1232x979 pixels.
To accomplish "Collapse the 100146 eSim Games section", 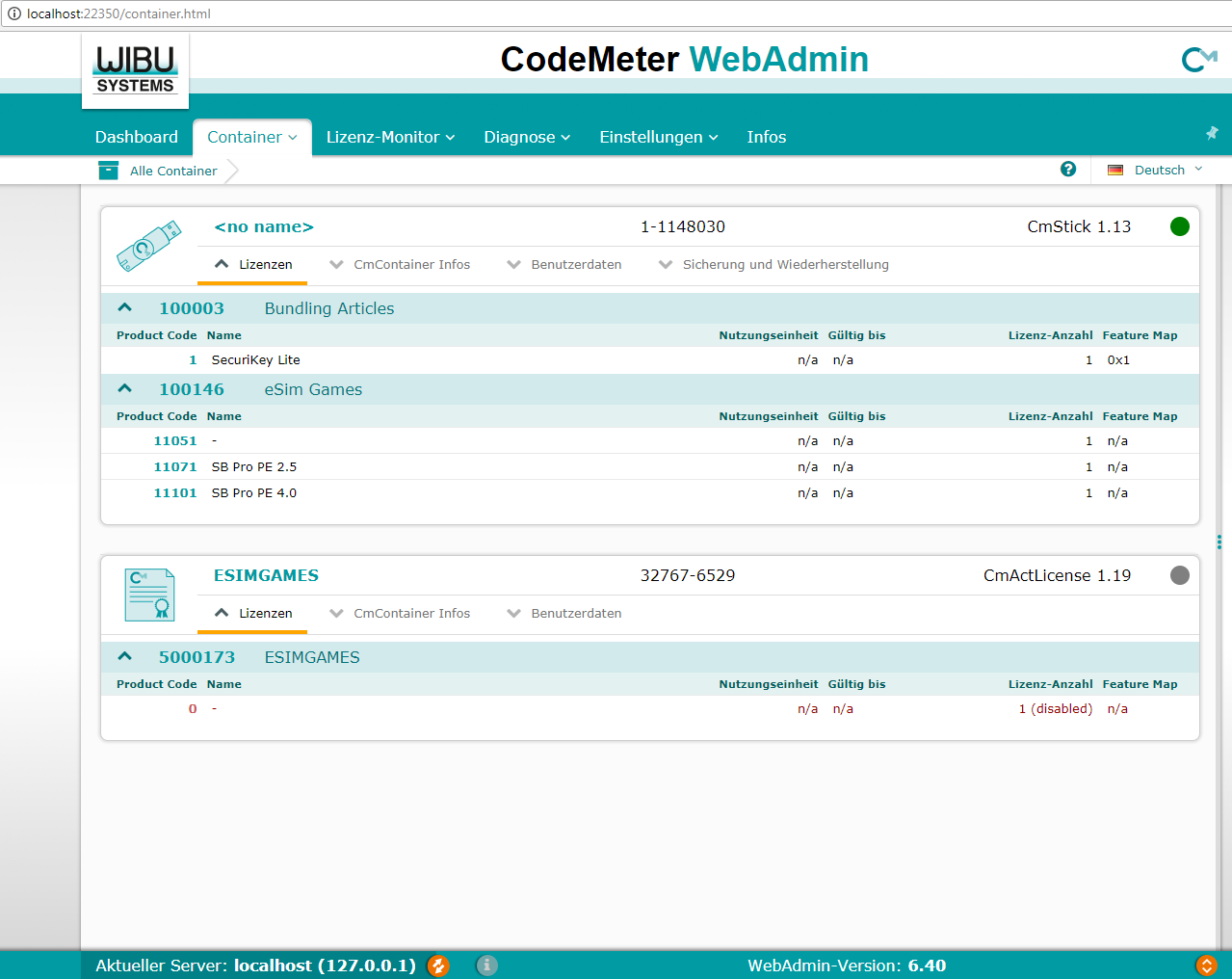I will 124,389.
